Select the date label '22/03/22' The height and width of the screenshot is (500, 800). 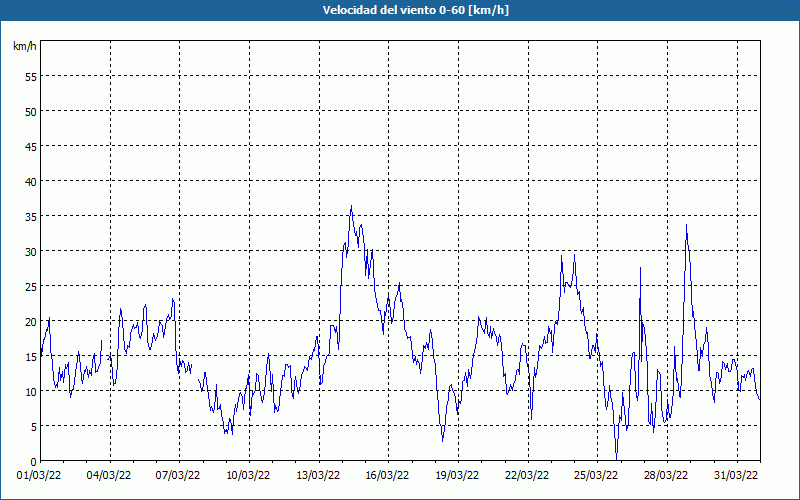click(527, 476)
